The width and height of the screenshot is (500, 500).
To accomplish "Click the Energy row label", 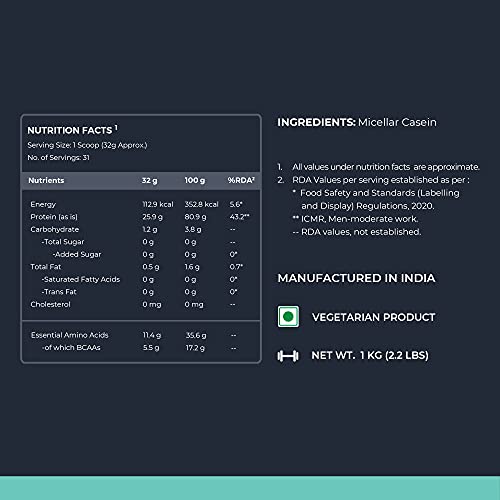I will (43, 204).
